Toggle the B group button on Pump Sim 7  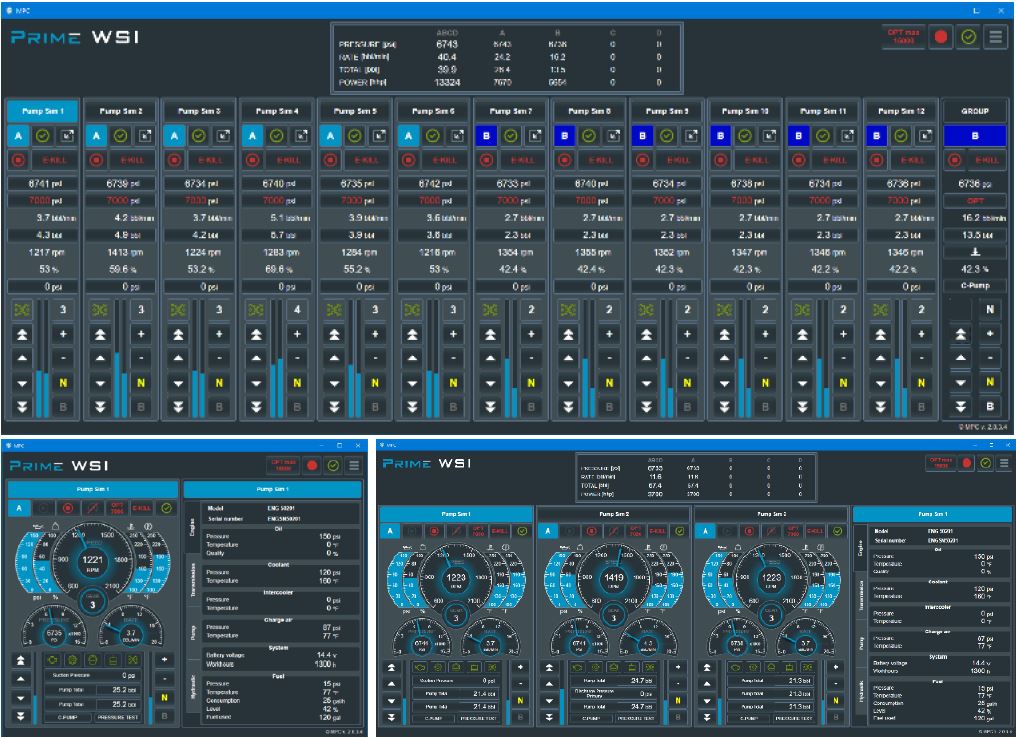pos(487,135)
